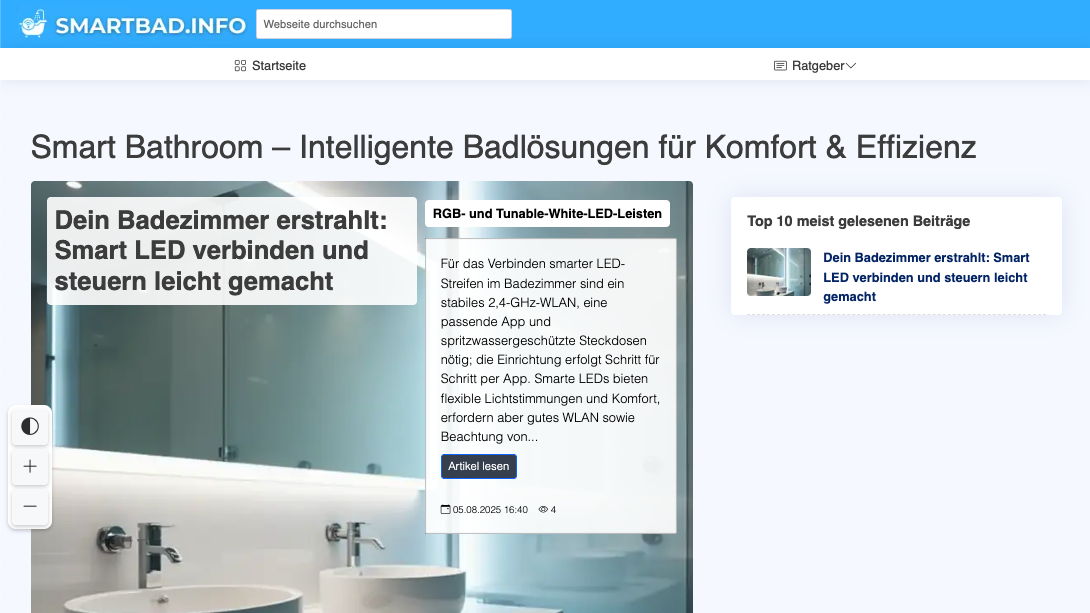
Task: Click the article excerpt text card
Action: coord(551,386)
